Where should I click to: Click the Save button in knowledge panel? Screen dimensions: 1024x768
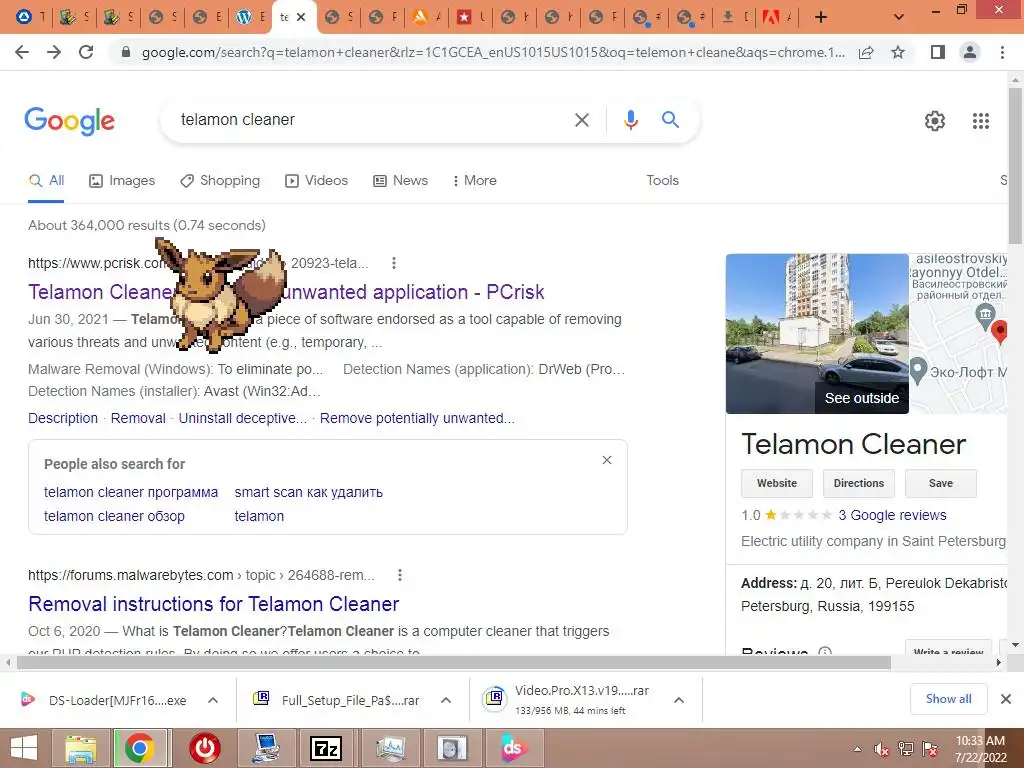click(x=940, y=483)
